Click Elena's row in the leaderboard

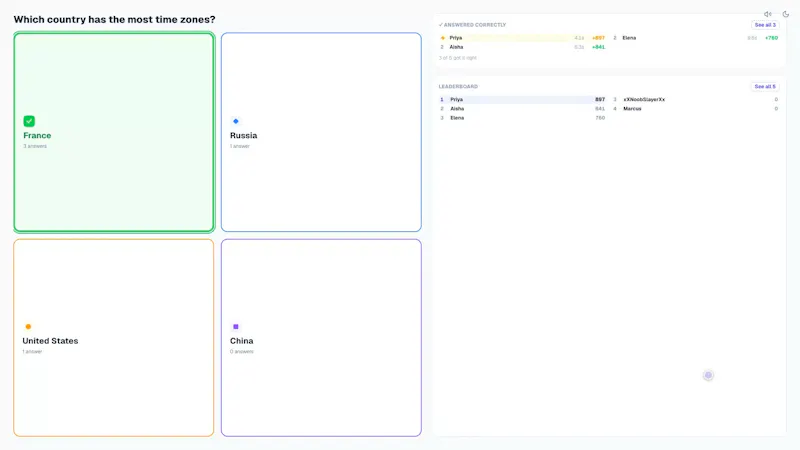point(522,118)
